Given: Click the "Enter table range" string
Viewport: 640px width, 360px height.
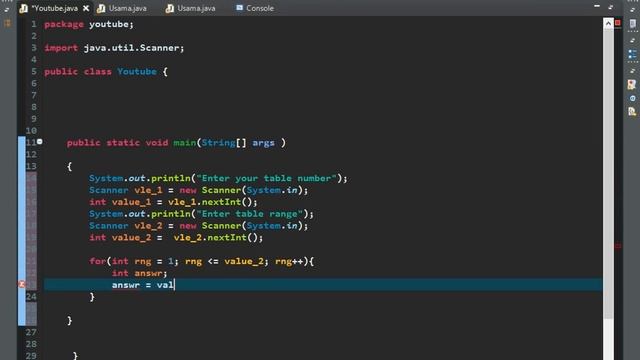Looking at the screenshot, I should 249,214.
